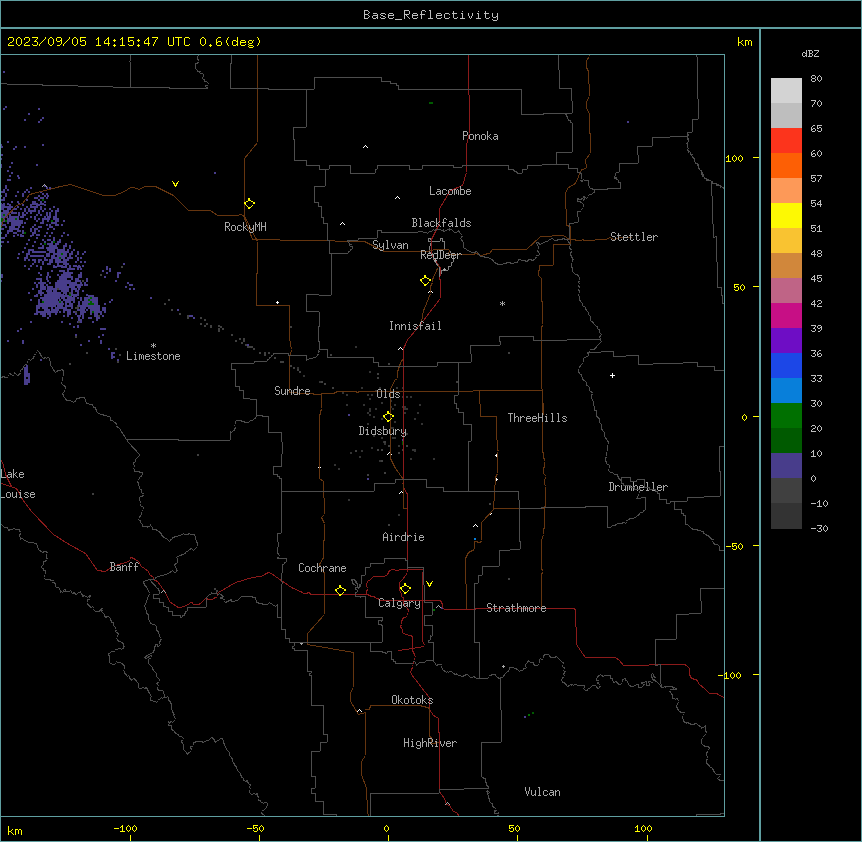Click the Base_Reflectivity title
This screenshot has width=862, height=842.
coord(431,15)
